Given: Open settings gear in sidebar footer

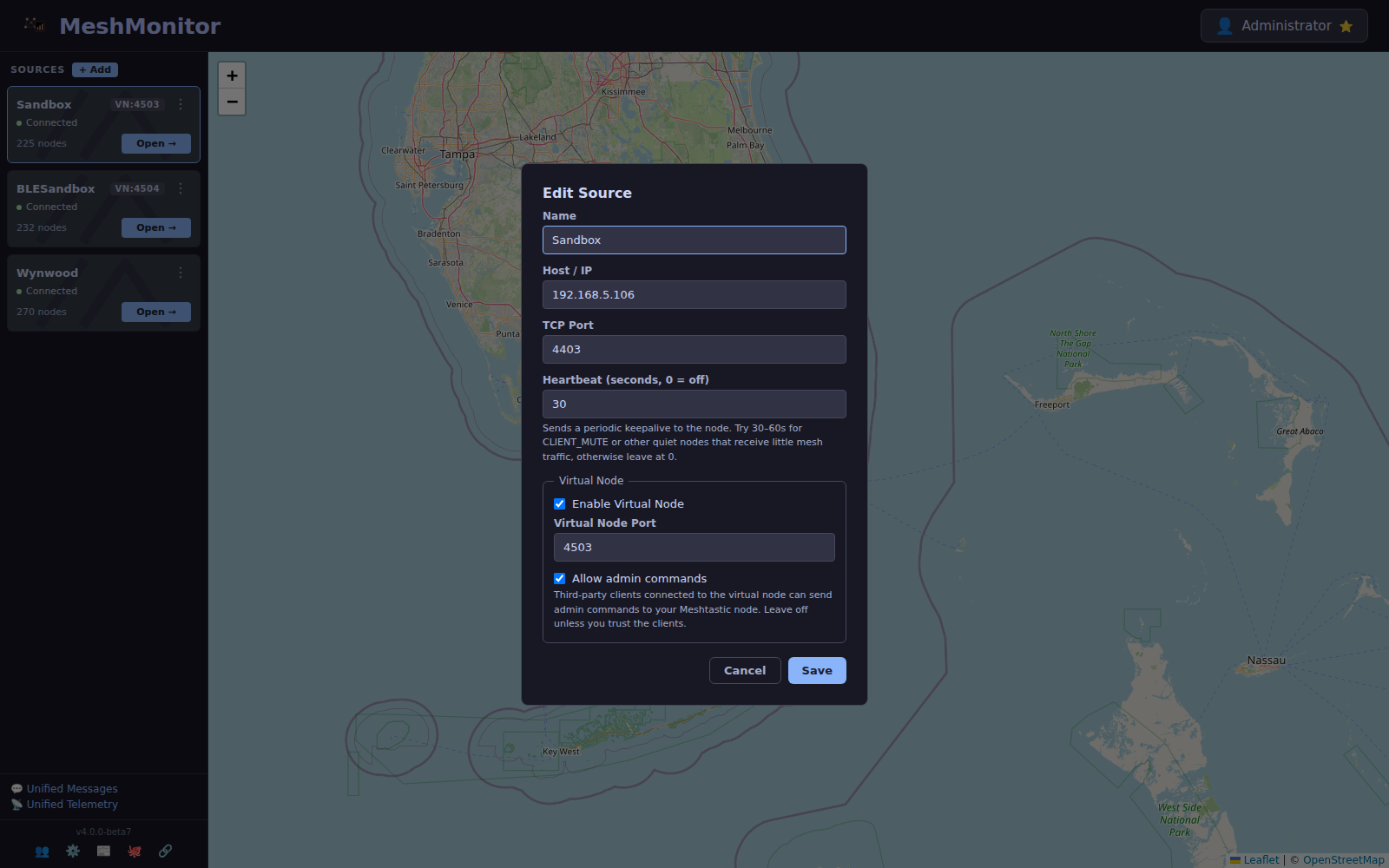Looking at the screenshot, I should coord(73,852).
